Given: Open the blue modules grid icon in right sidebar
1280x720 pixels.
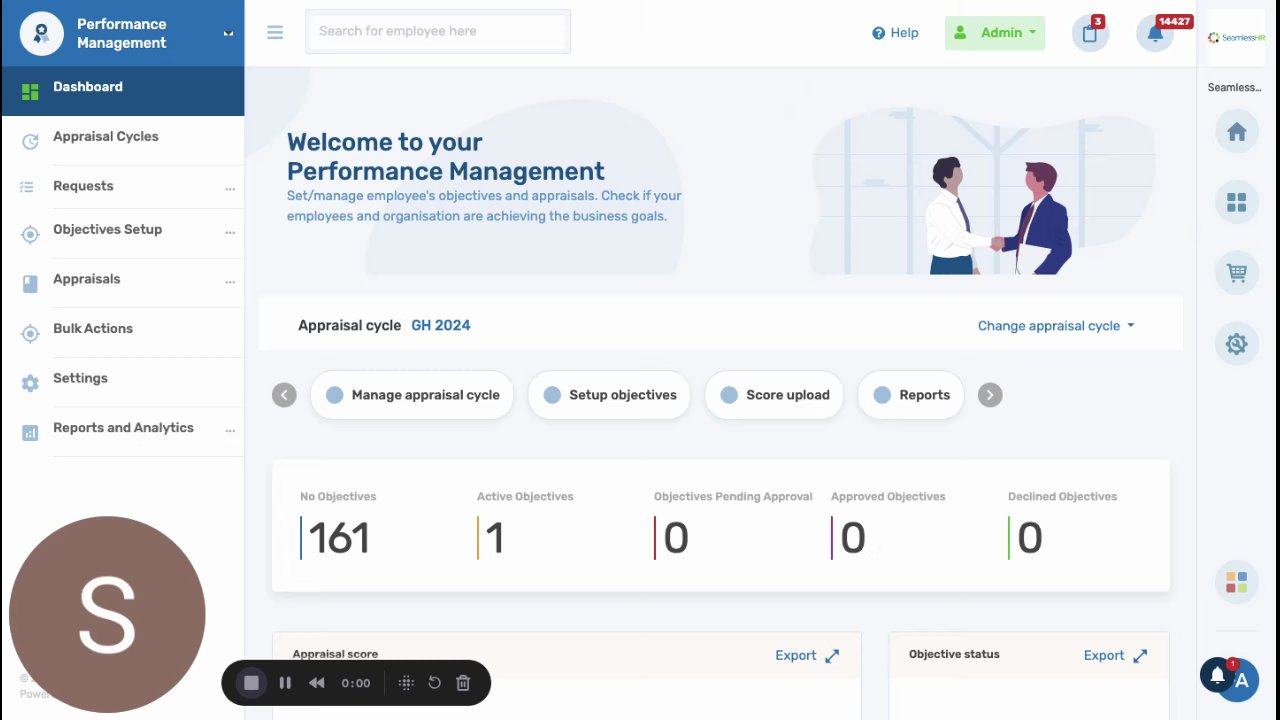Looking at the screenshot, I should [x=1237, y=202].
